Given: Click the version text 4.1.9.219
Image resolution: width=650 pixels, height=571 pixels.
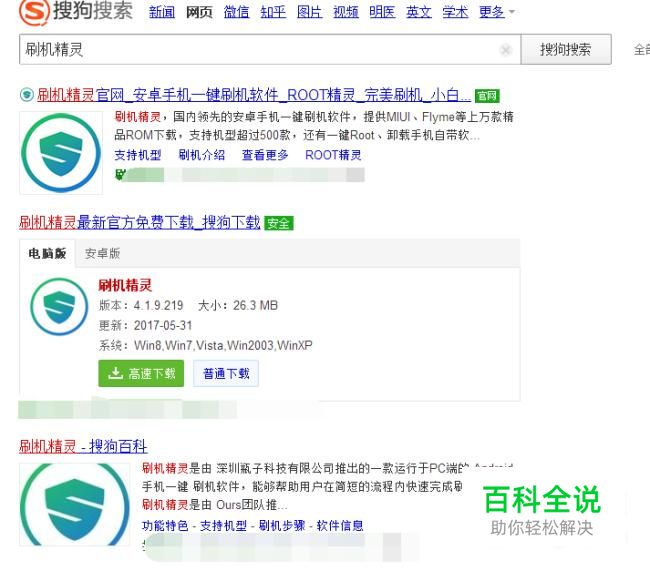Looking at the screenshot, I should 158,306.
